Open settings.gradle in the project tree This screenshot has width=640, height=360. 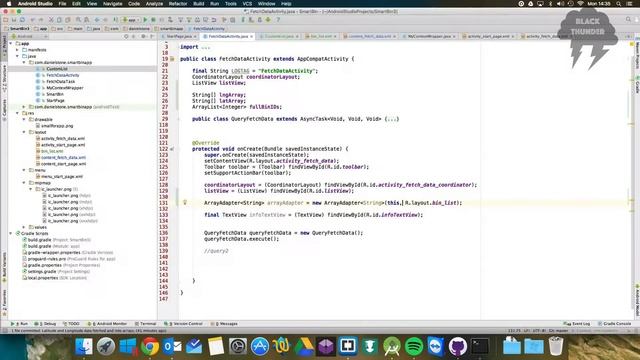[x=42, y=271]
